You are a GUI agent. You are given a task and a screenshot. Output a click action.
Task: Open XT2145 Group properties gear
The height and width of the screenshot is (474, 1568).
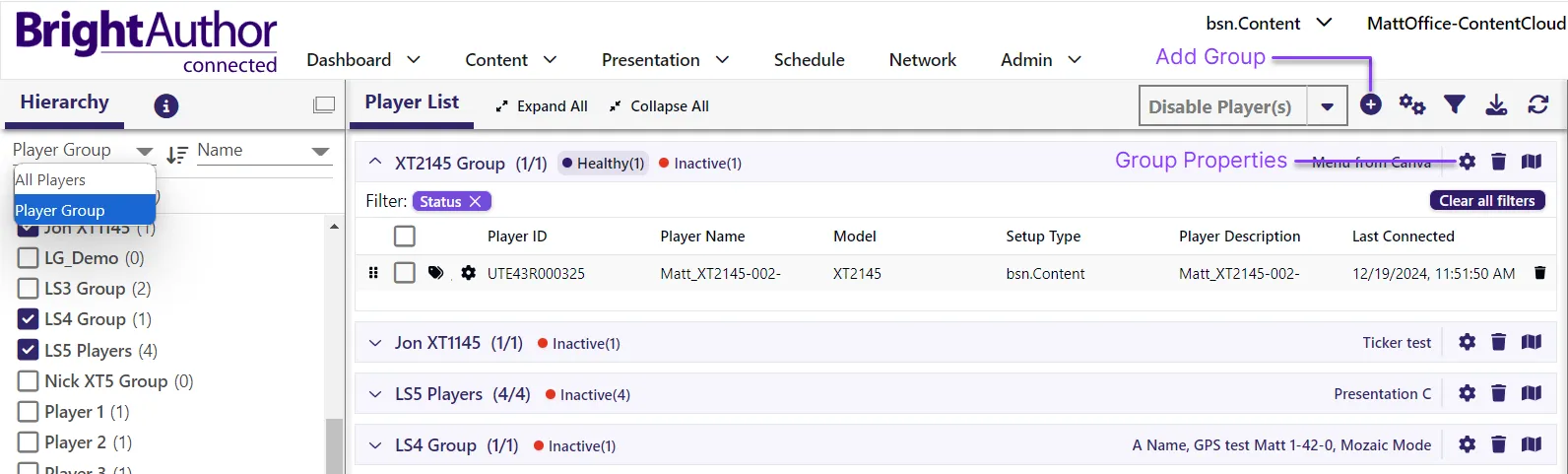pos(1468,162)
